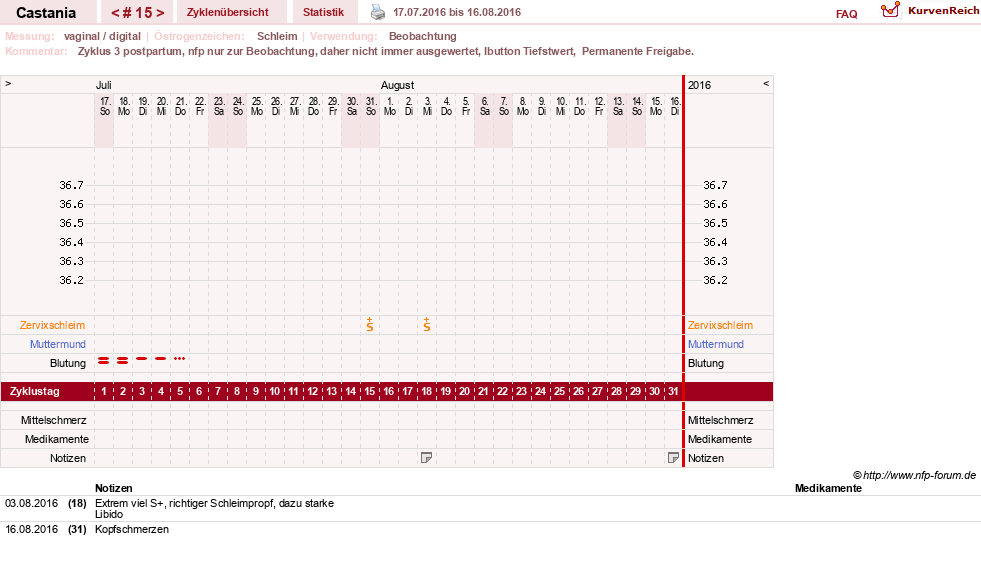Open the note icon on cycle day 31
The height and width of the screenshot is (561, 981).
point(673,458)
